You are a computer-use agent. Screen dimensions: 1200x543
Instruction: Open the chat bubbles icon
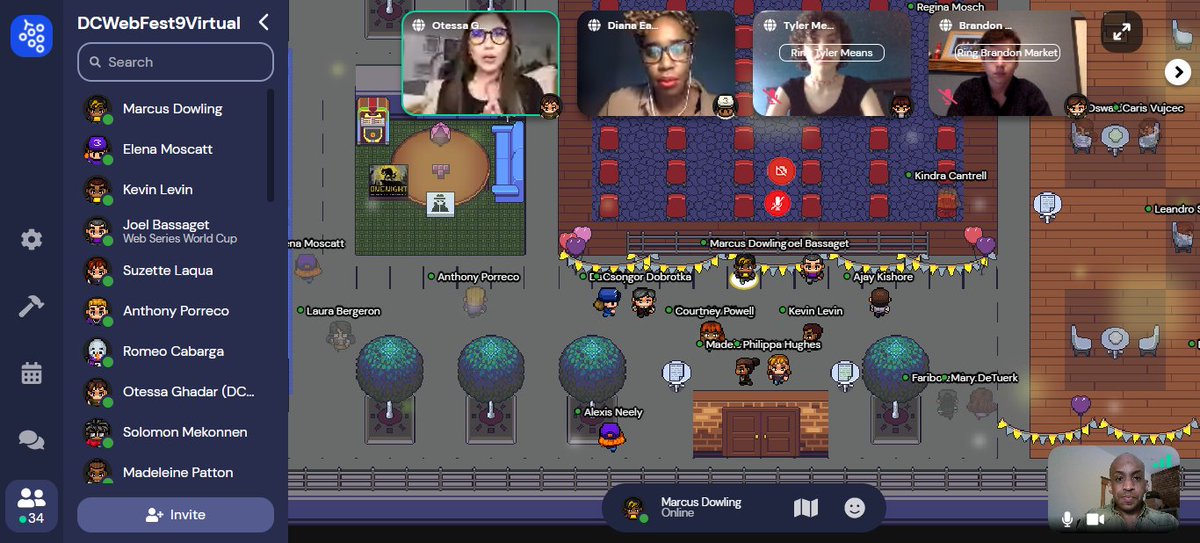[x=31, y=439]
